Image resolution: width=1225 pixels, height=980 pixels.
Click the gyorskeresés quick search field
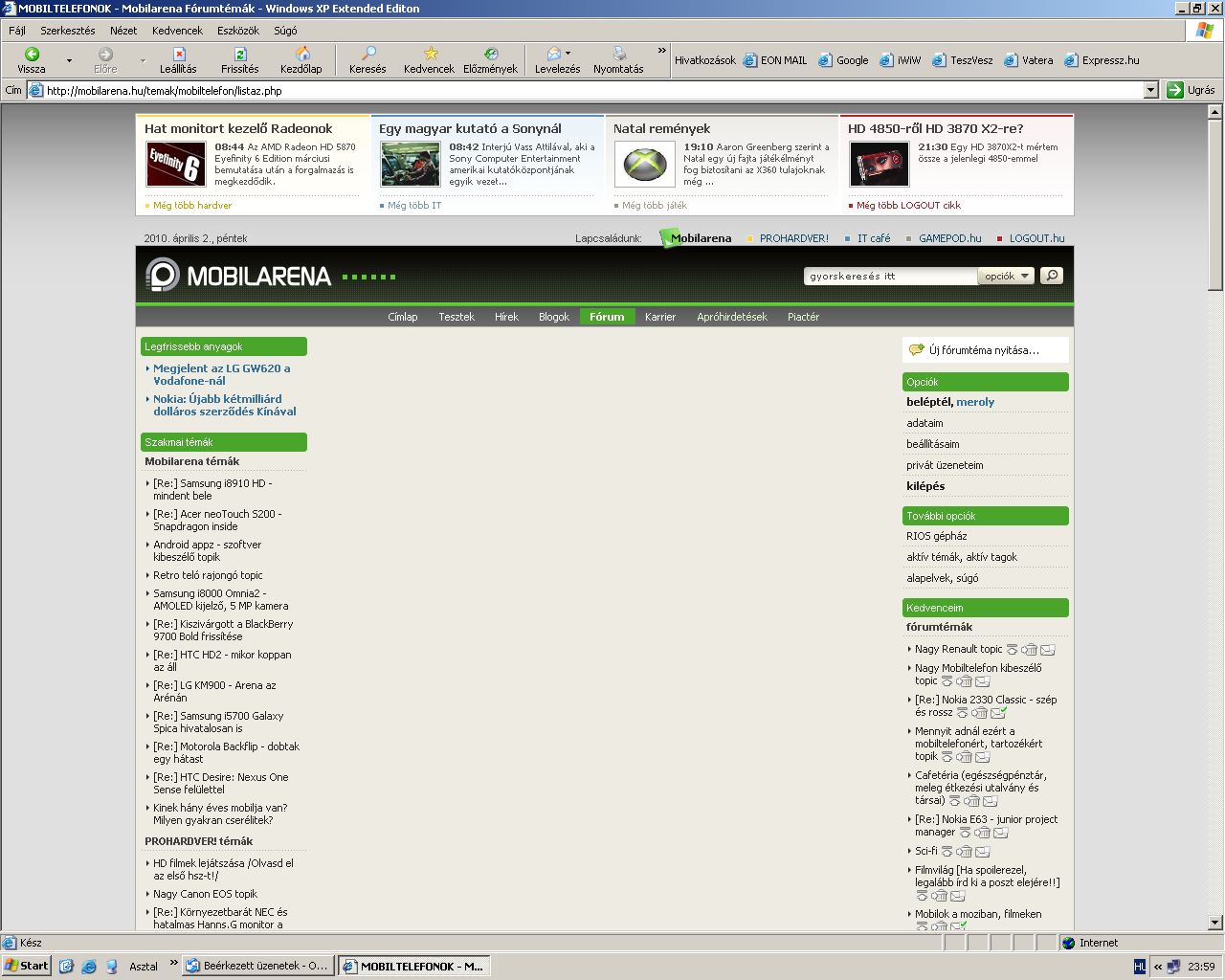coord(890,276)
